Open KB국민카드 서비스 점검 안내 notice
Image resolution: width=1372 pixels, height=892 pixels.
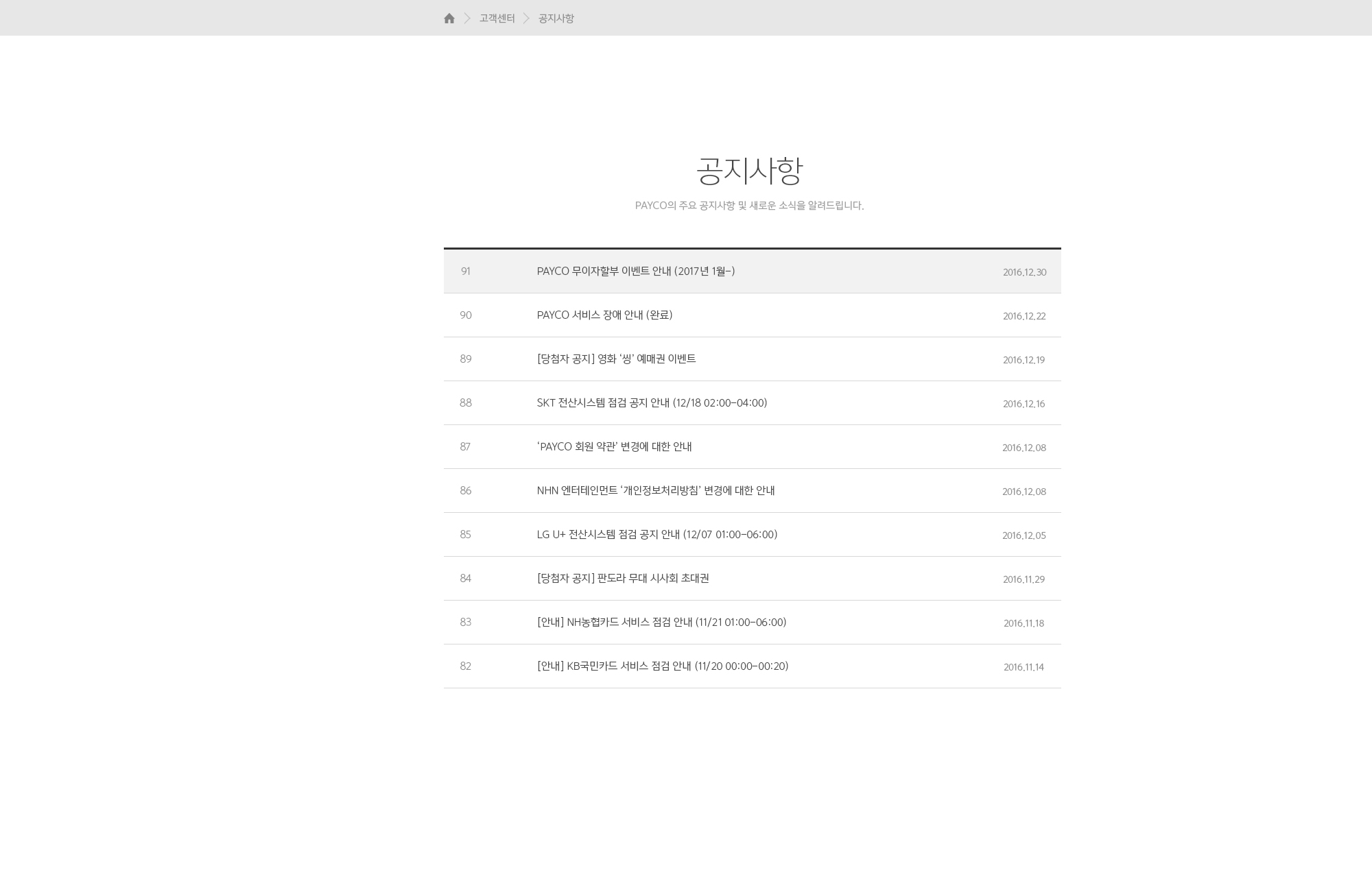tap(663, 666)
